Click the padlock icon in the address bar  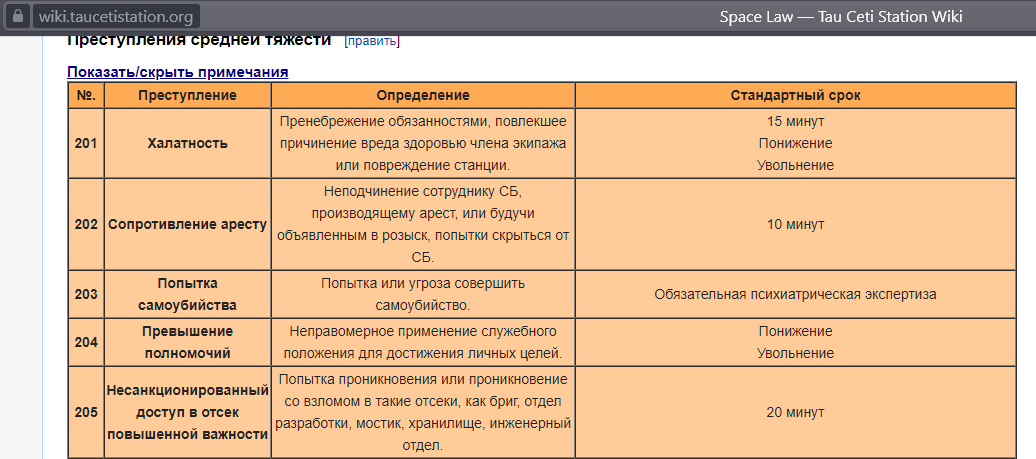tap(16, 17)
